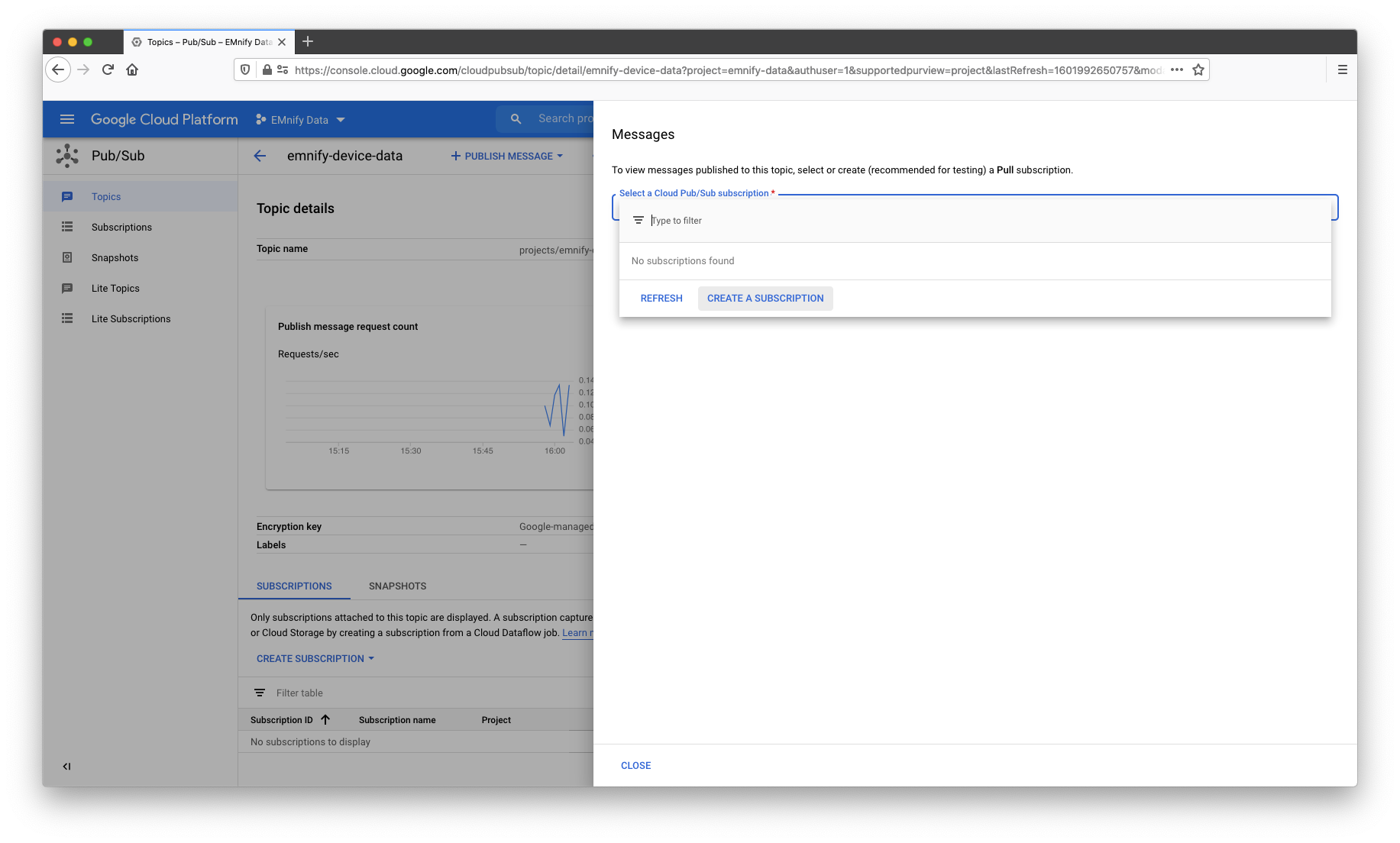Screen dimensions: 1400x843
Task: Open the PUBLISH MESSAGE dropdown
Action: click(506, 156)
